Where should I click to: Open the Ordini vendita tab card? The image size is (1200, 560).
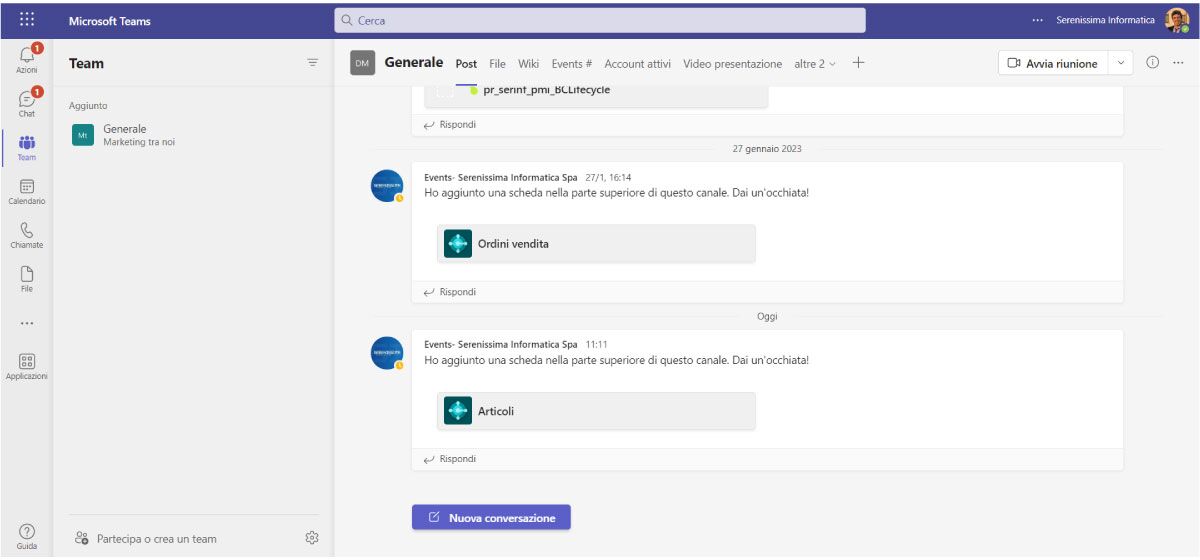[596, 243]
